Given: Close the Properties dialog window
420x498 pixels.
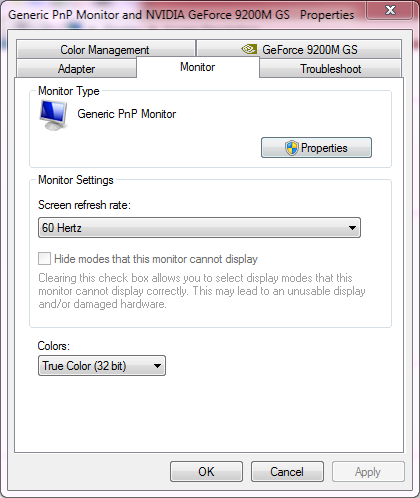Looking at the screenshot, I should tap(390, 10).
